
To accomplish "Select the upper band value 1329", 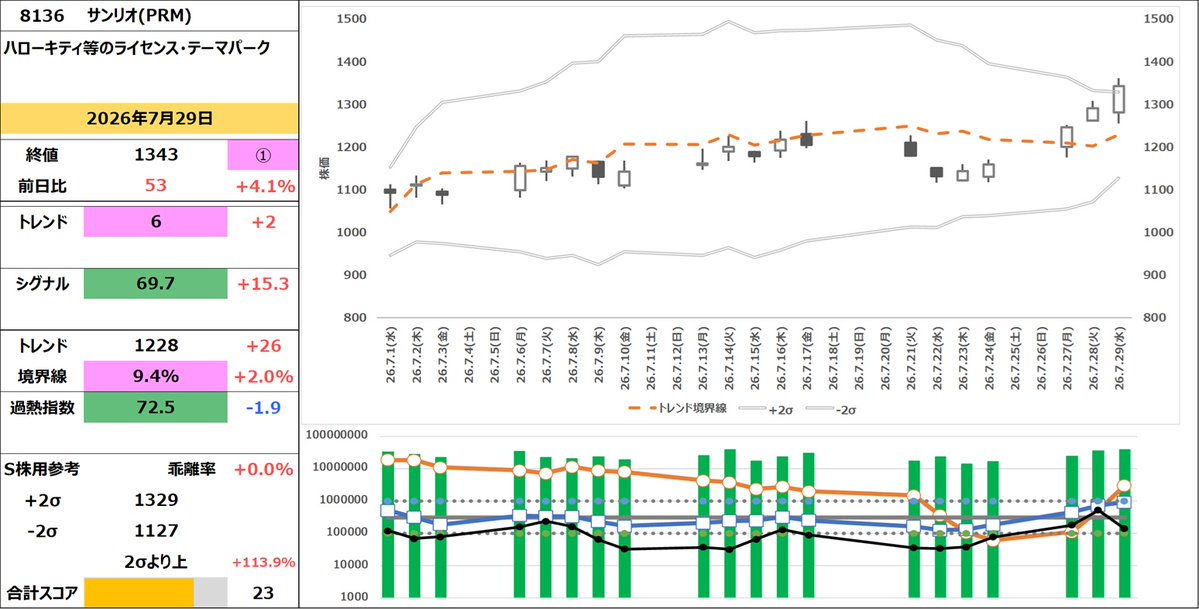I will coord(156,500).
